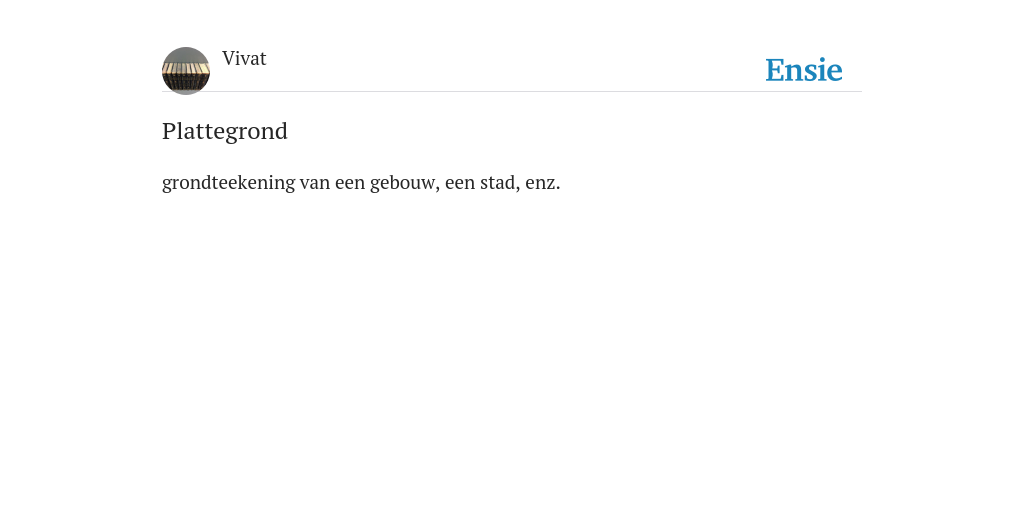Image resolution: width=1024 pixels, height=512 pixels.
Task: Click the word stad in the definition
Action: pos(500,183)
